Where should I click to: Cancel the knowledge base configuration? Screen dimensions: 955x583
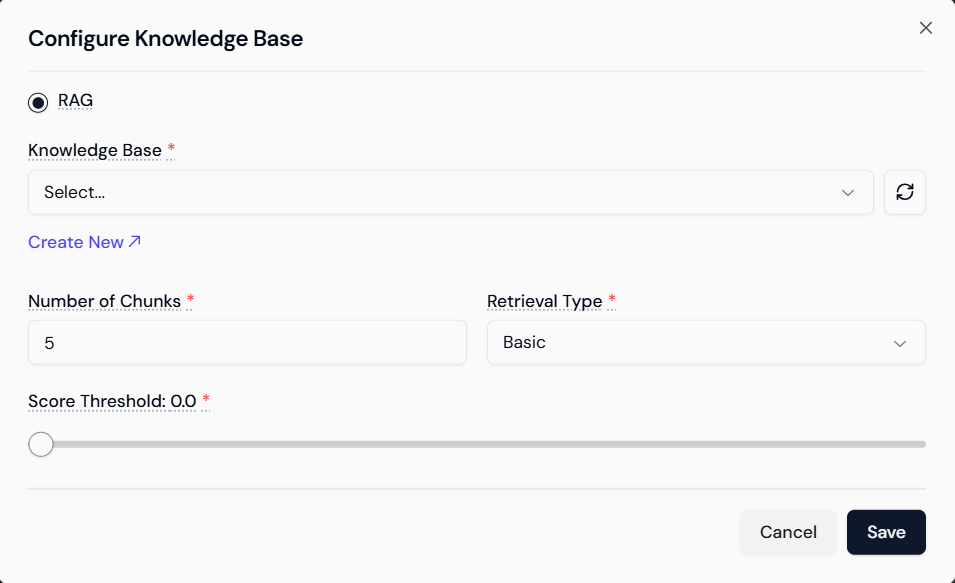pos(788,532)
